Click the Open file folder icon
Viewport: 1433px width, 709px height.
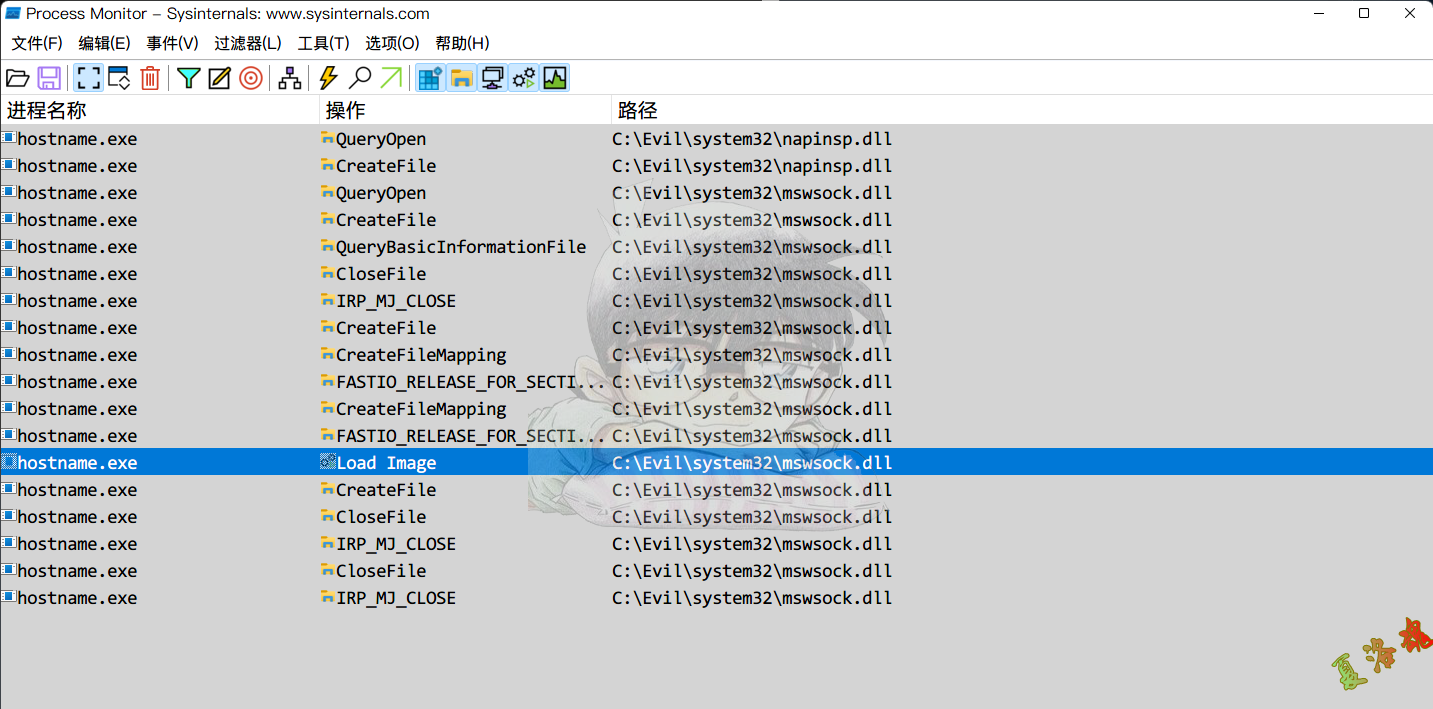tap(17, 78)
